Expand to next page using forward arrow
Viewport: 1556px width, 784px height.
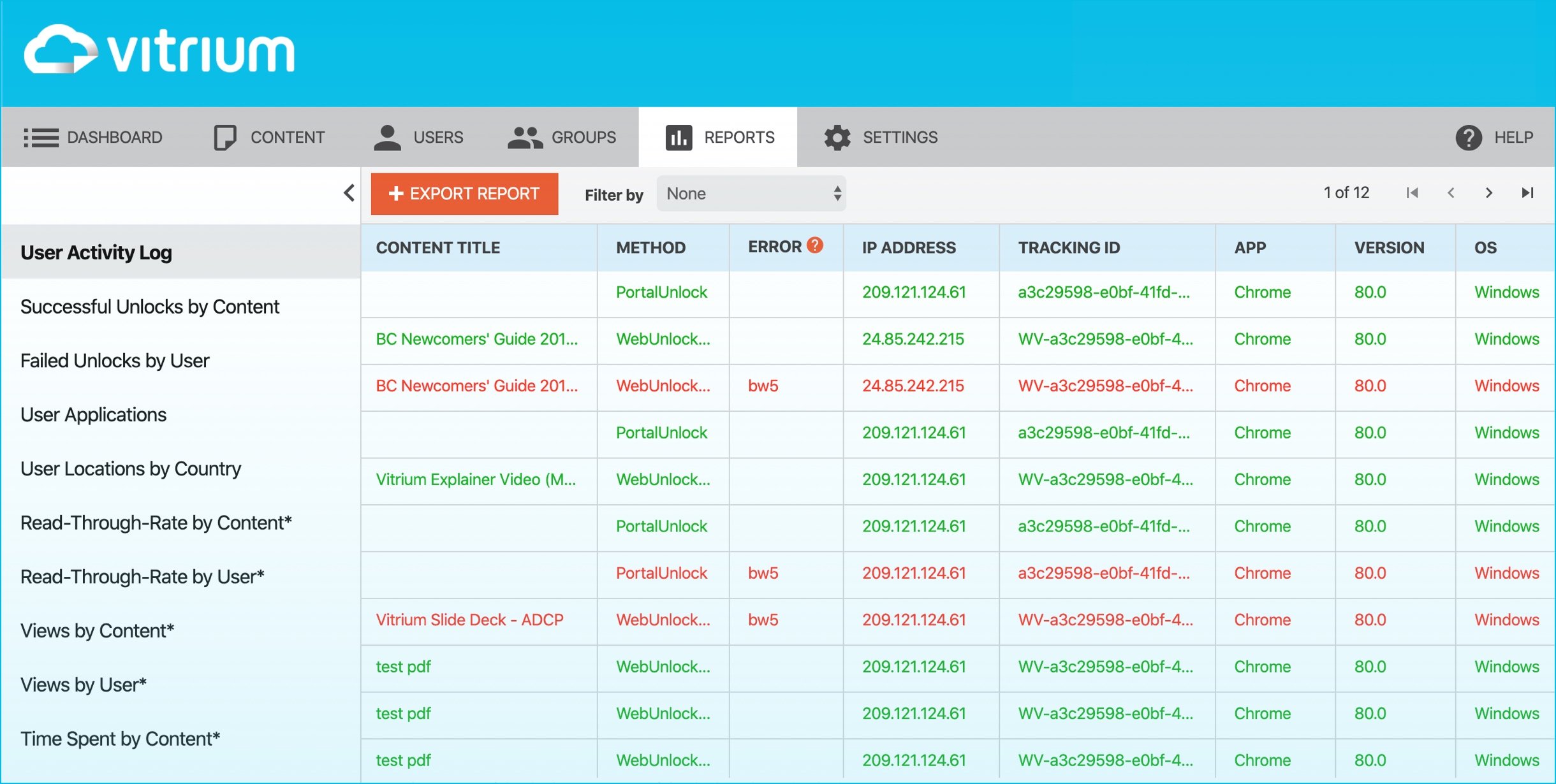click(1489, 194)
